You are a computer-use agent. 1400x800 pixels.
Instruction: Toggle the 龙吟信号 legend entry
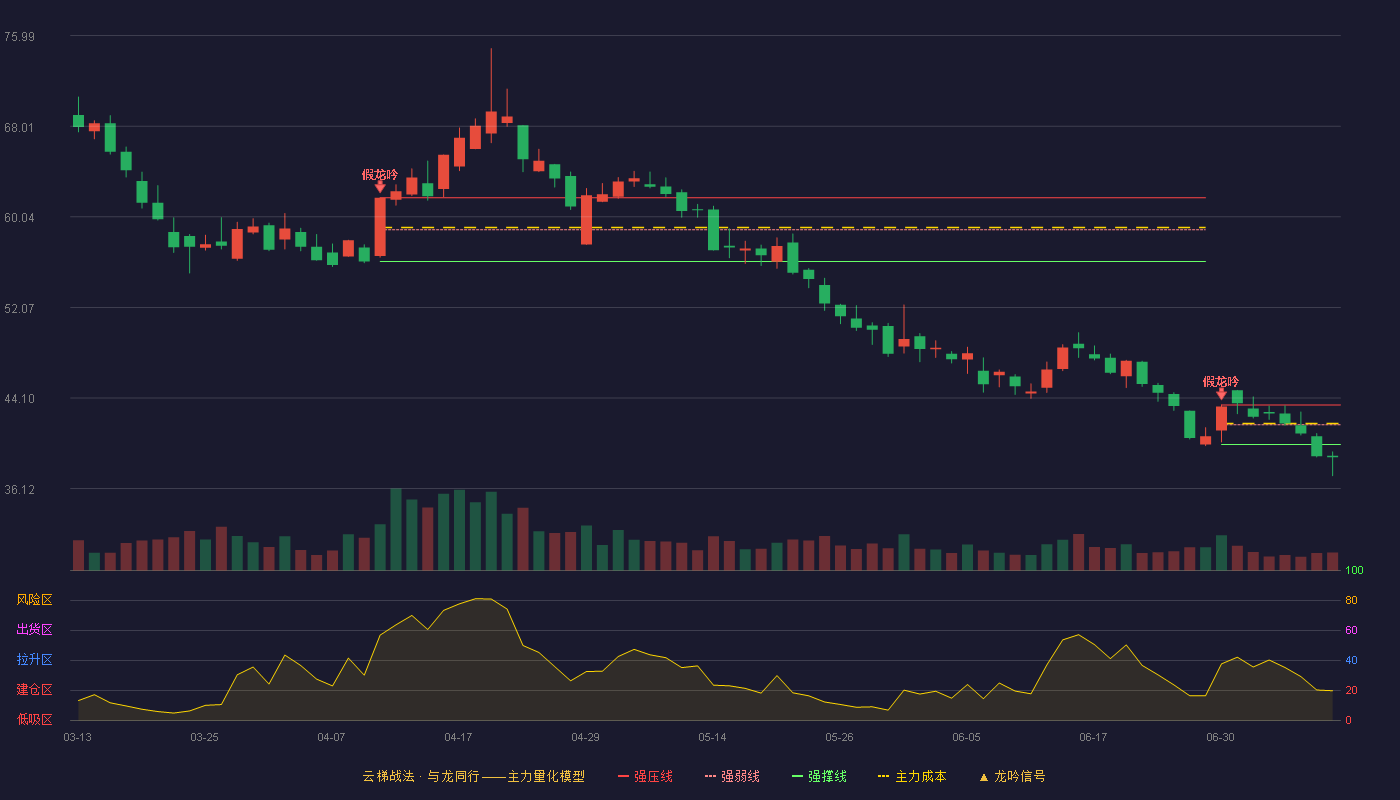point(1012,776)
